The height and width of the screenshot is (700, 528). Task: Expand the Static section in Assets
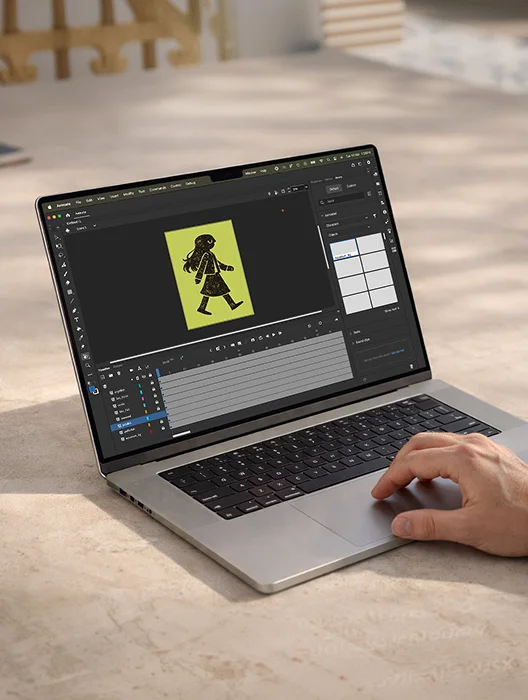click(351, 332)
